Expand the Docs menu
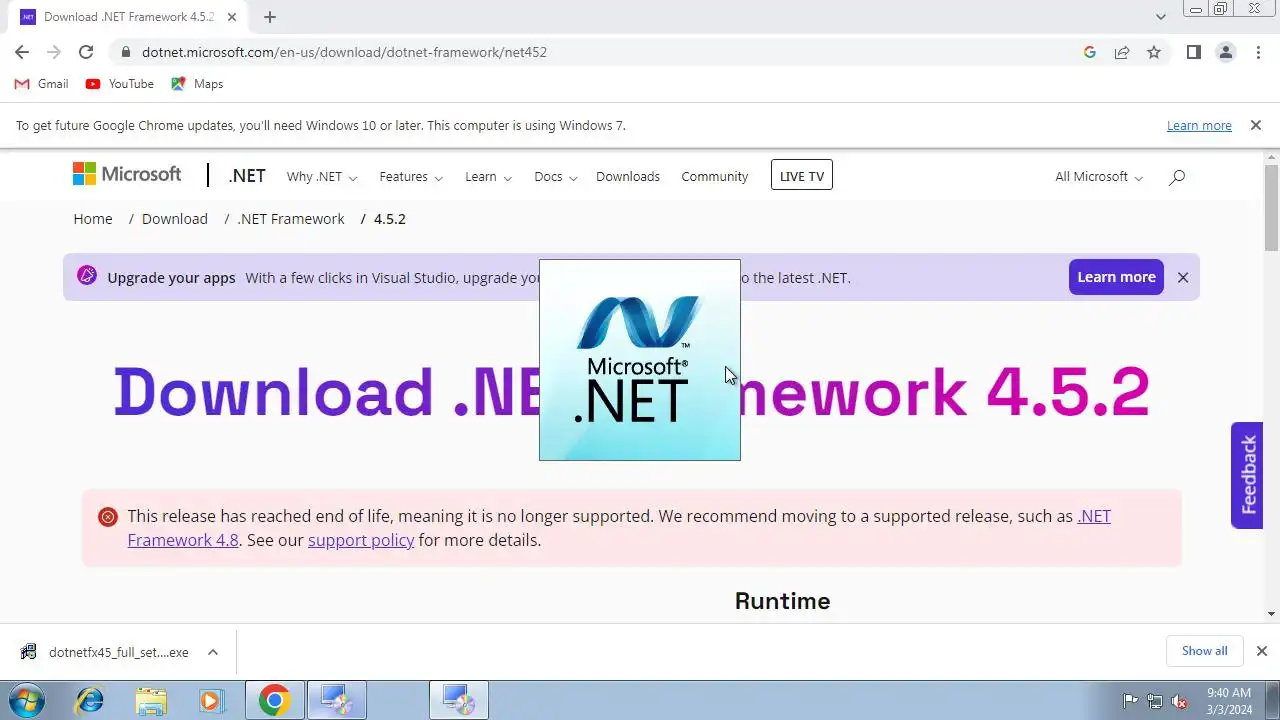1280x720 pixels. tap(555, 177)
